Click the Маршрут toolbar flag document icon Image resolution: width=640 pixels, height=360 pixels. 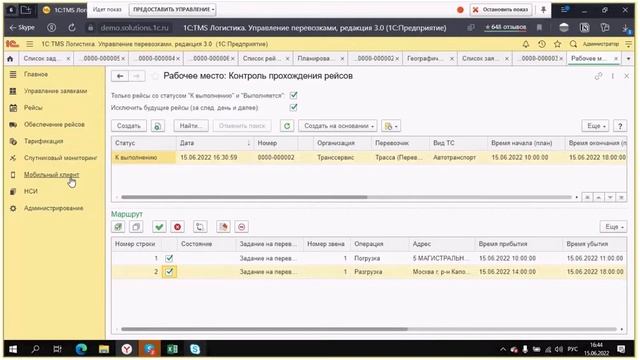pyautogui.click(x=223, y=227)
